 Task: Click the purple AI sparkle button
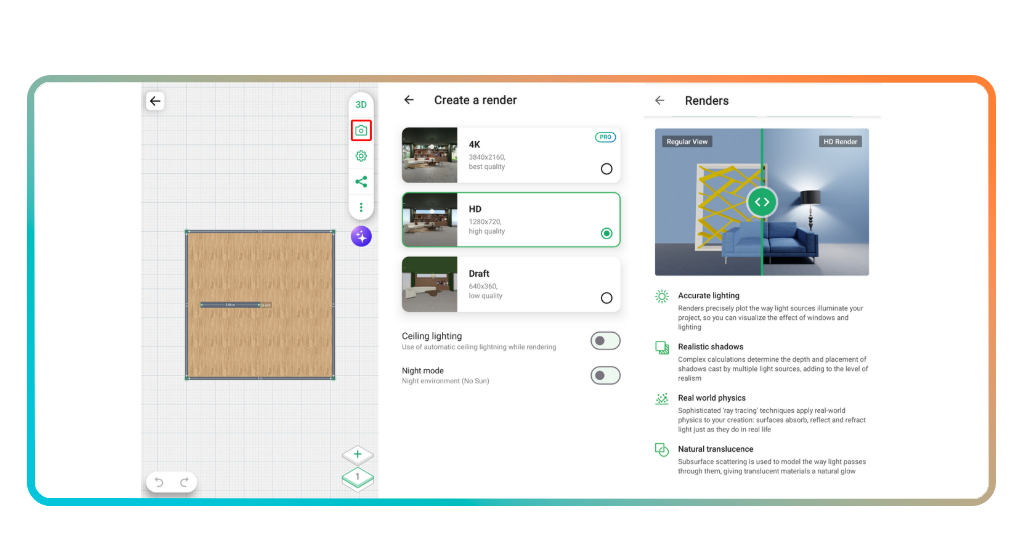click(361, 236)
